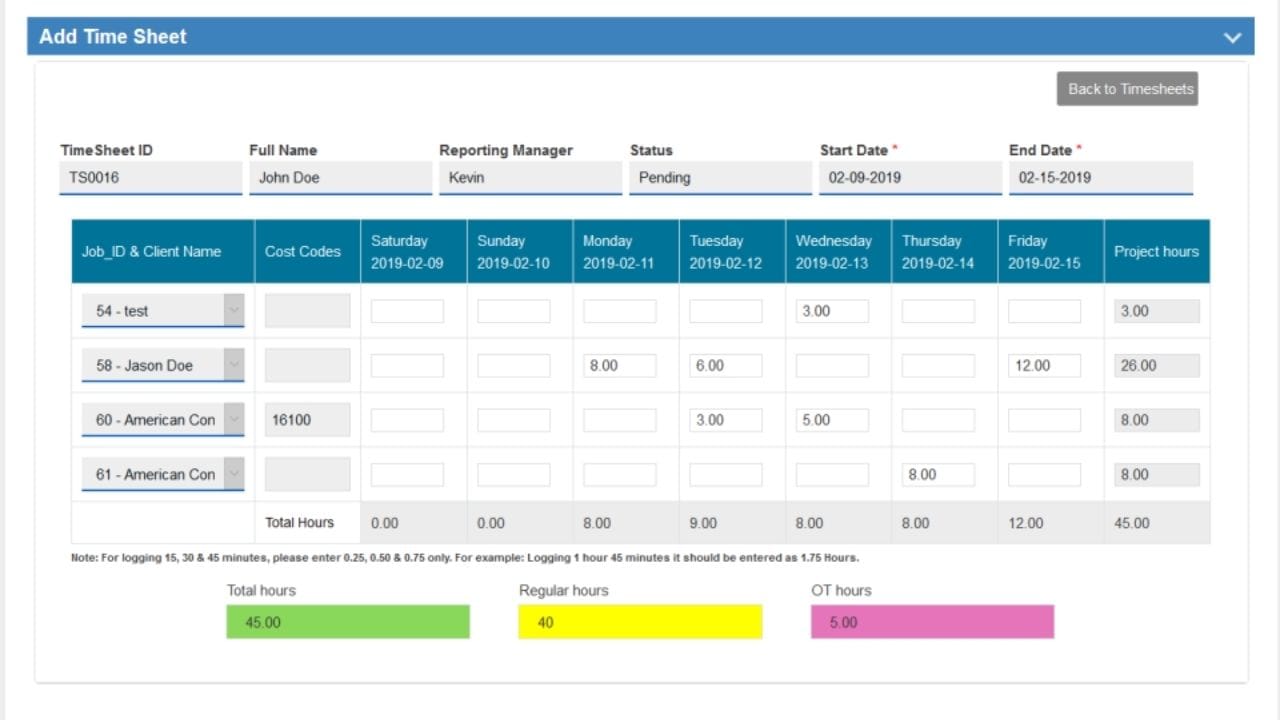
Task: Click the End Date field showing 02-15-2019
Action: (x=1099, y=177)
